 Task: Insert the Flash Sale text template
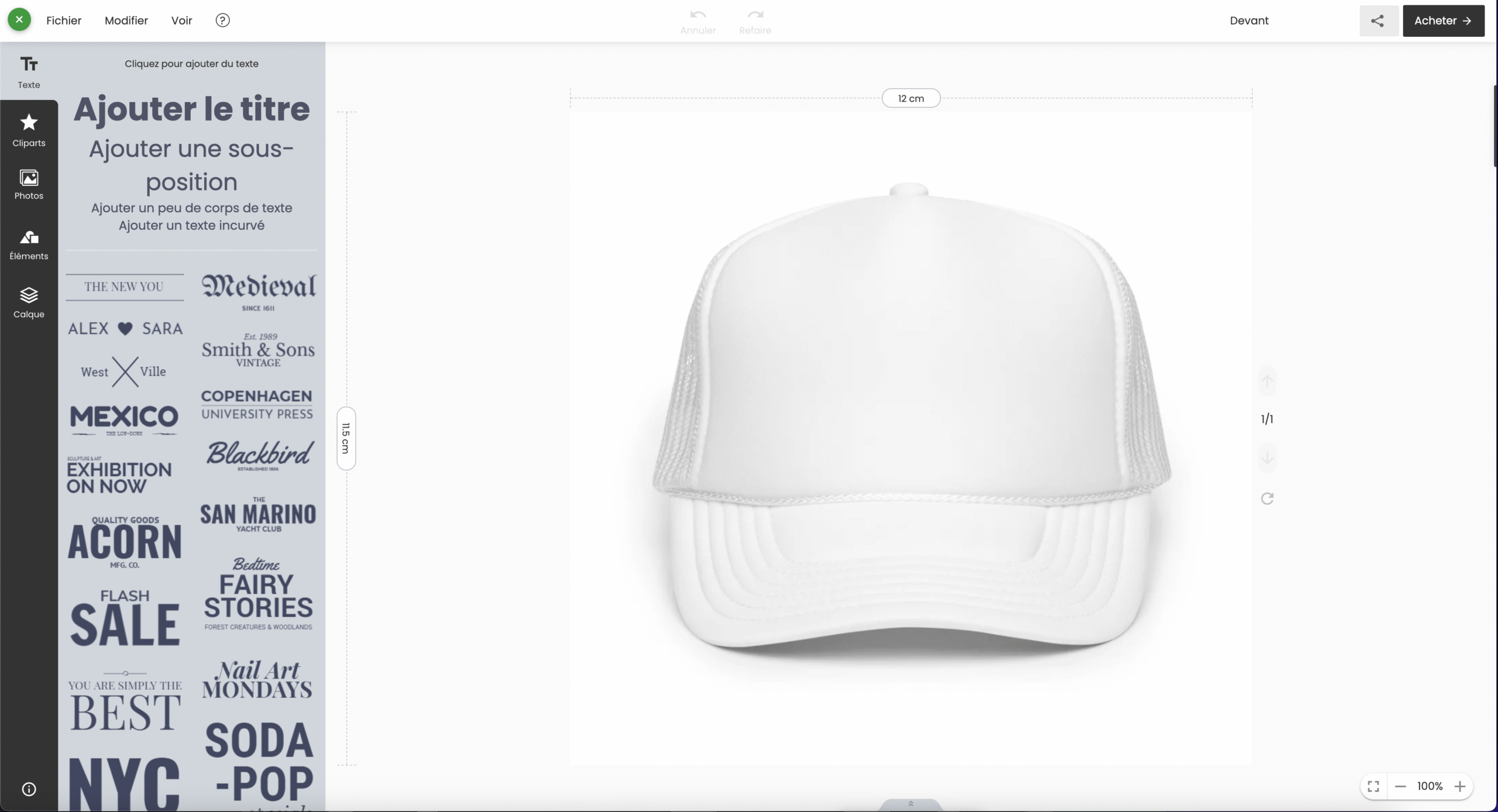(x=125, y=618)
